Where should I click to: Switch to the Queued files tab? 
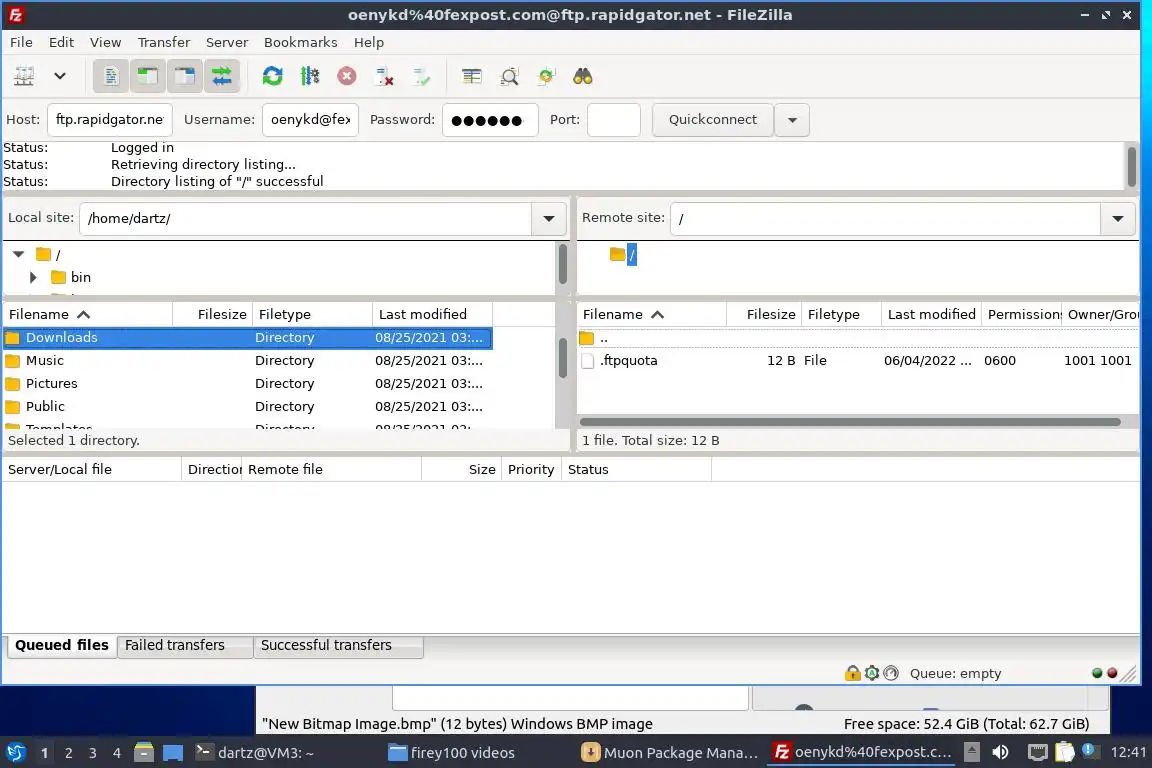point(62,645)
